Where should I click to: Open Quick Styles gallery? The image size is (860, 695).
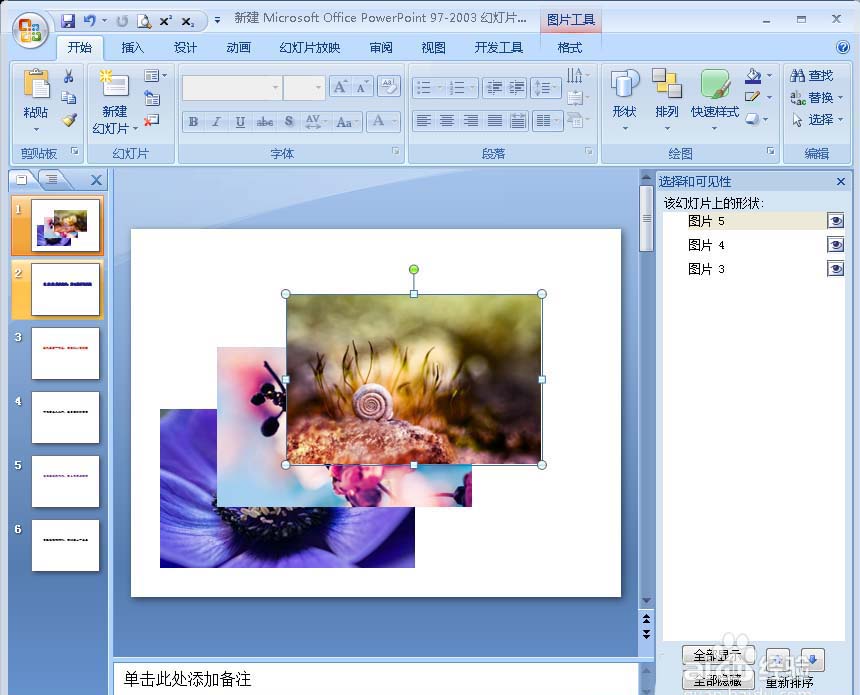[x=715, y=100]
